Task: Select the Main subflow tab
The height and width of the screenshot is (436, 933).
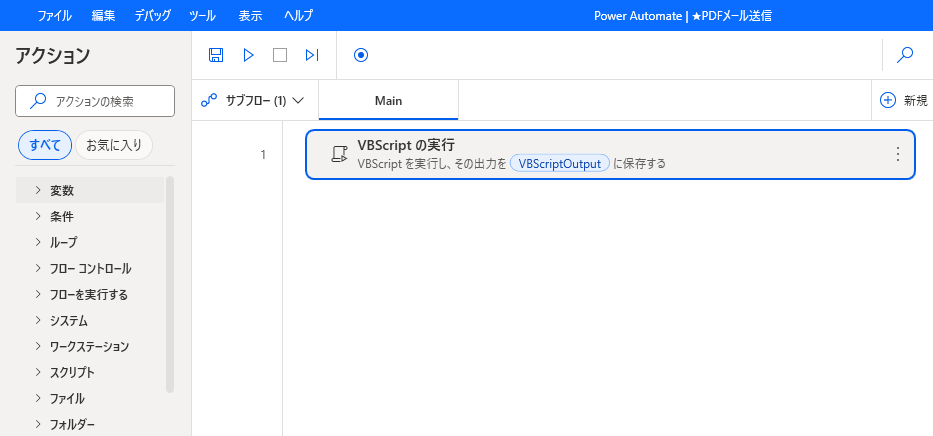Action: tap(388, 101)
